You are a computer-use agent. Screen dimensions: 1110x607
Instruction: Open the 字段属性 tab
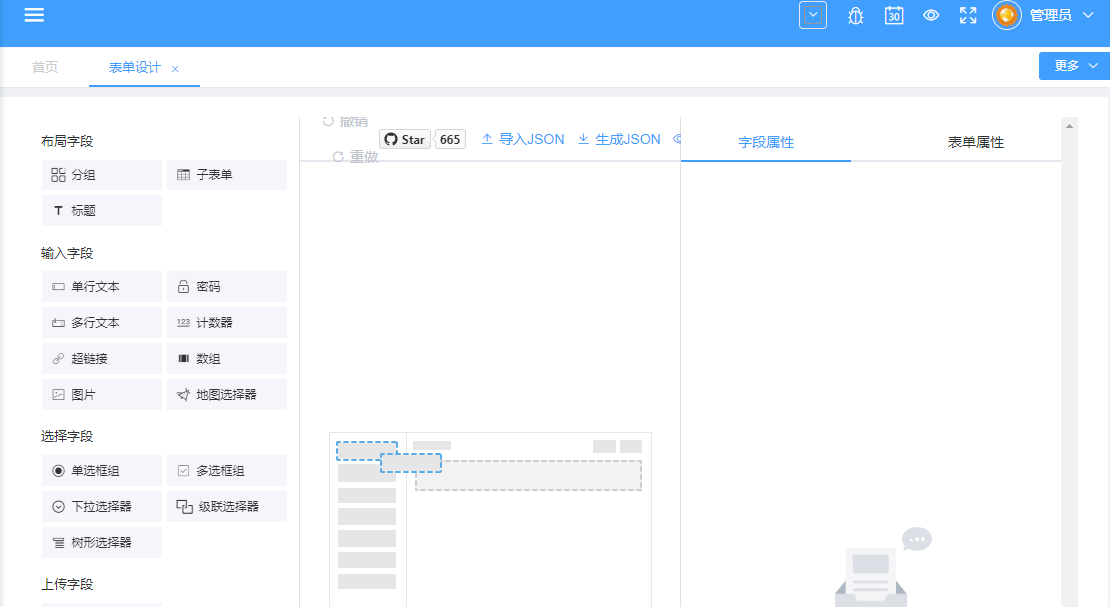coord(766,142)
